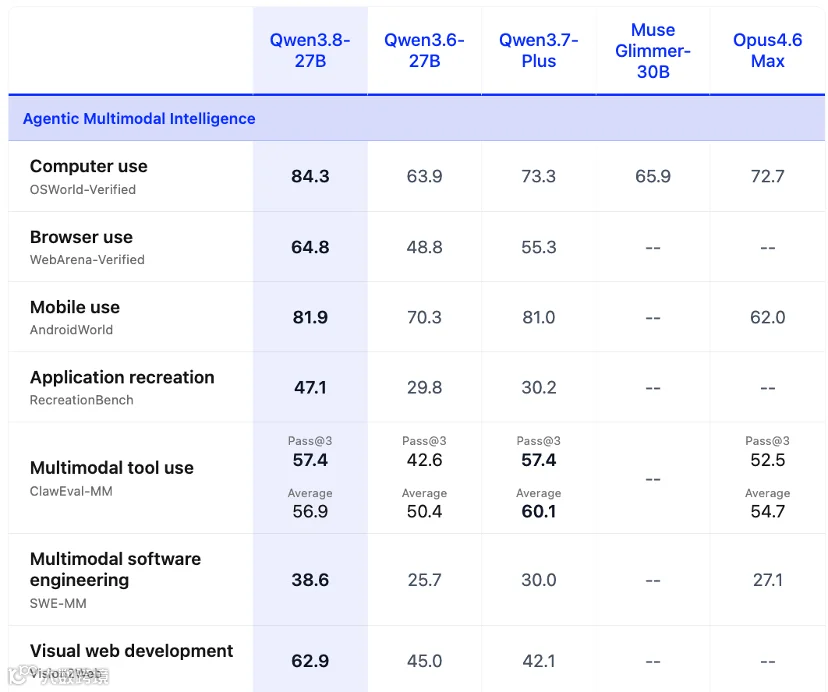Click the Muse Glimmer-30B column header

point(653,51)
